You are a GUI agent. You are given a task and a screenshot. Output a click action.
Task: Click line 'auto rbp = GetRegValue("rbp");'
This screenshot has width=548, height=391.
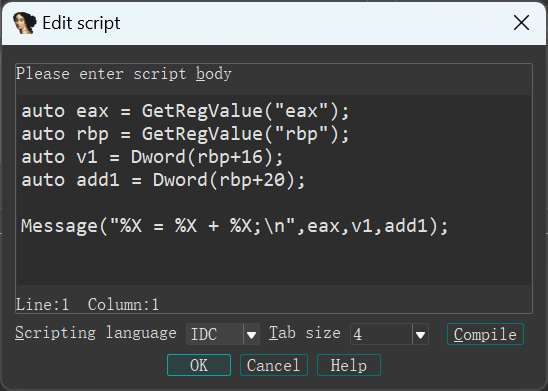[185, 135]
